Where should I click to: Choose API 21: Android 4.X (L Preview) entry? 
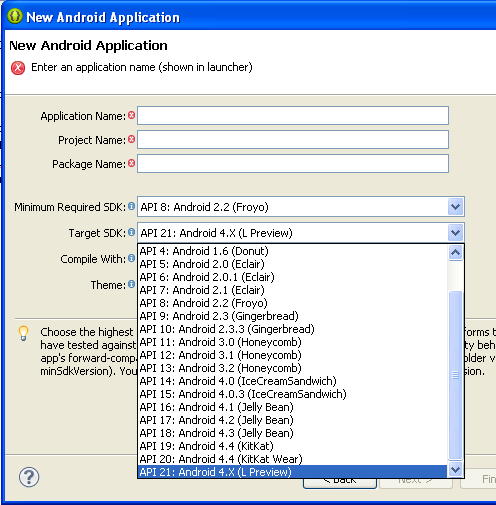pos(292,472)
